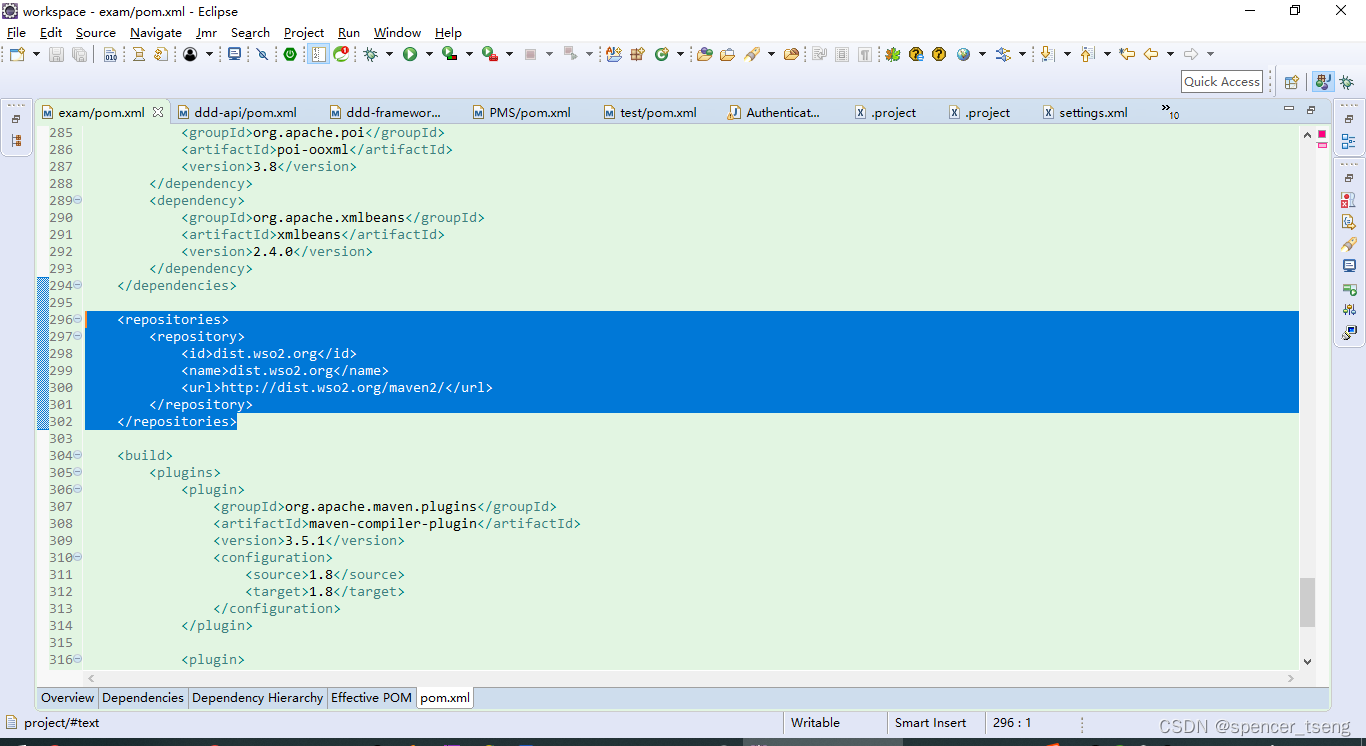1366x746 pixels.
Task: Toggle Skip All Breakpoints
Action: [x=261, y=54]
